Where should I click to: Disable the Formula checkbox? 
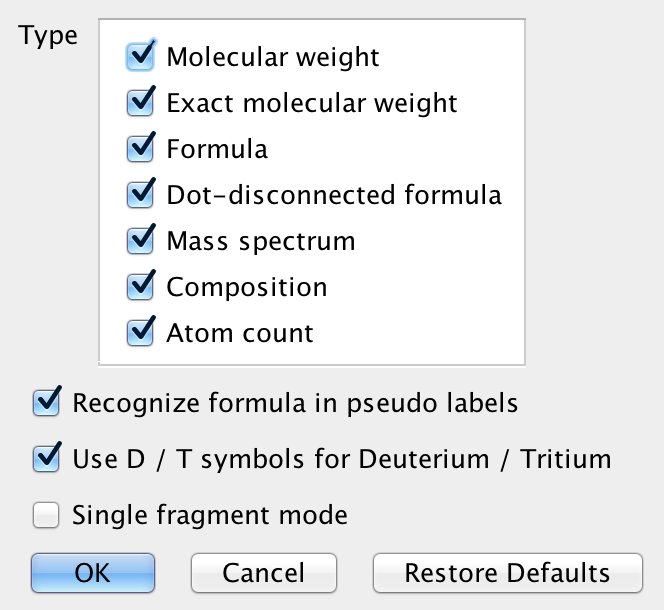(141, 149)
